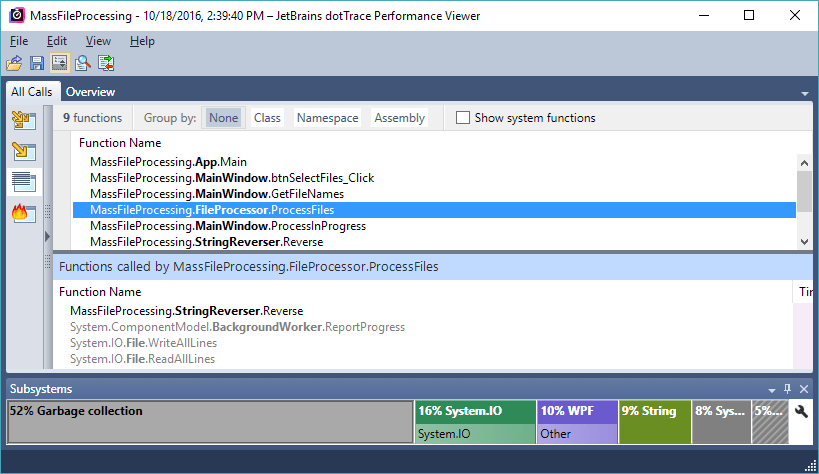Close the Subsystems panel

pyautogui.click(x=804, y=389)
